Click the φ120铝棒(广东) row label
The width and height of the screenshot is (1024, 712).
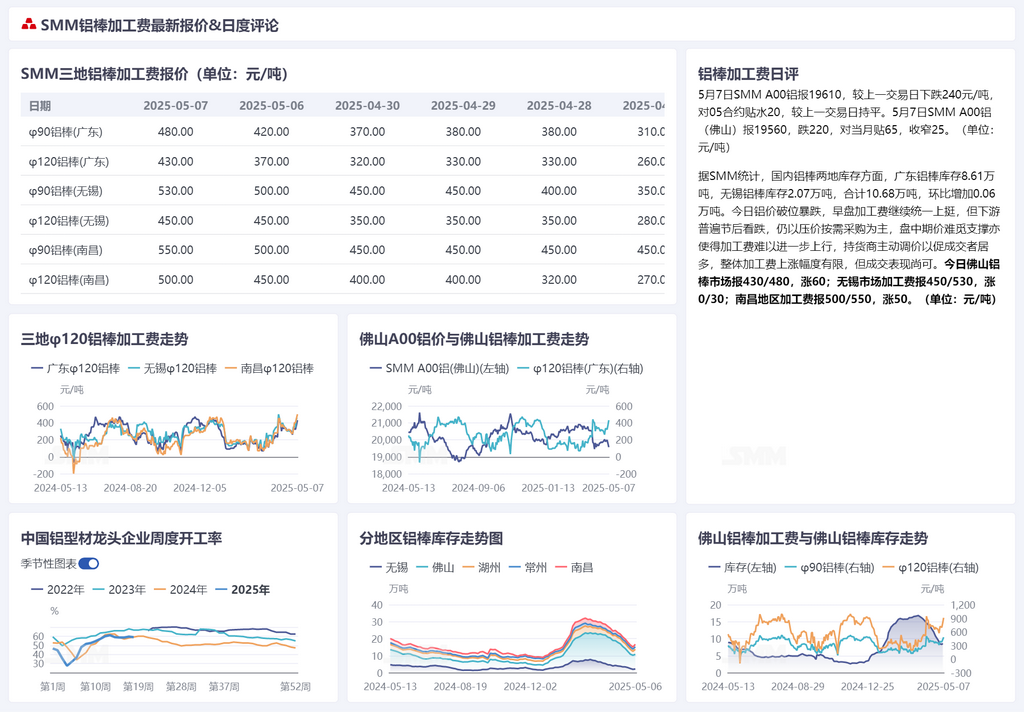[x=69, y=161]
